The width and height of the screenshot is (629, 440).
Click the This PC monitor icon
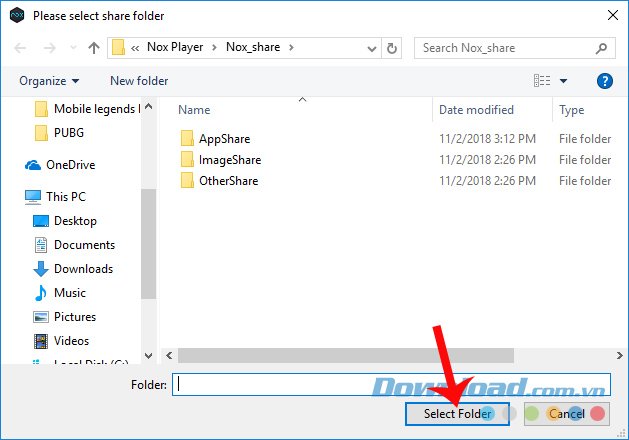point(33,197)
